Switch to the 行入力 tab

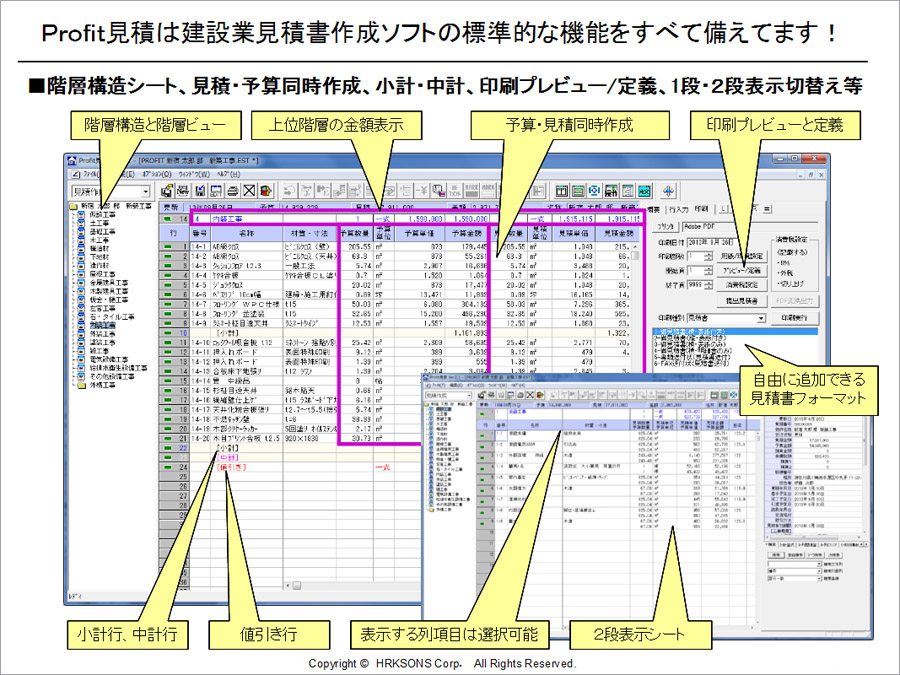pyautogui.click(x=678, y=210)
